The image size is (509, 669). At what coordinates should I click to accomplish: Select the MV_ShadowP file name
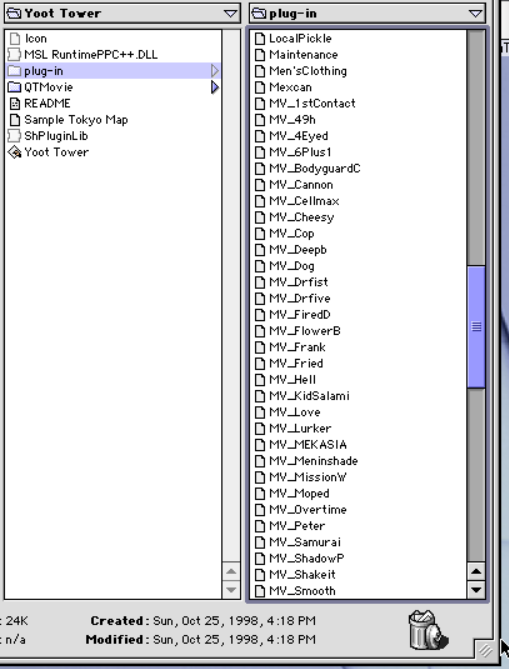[x=307, y=558]
